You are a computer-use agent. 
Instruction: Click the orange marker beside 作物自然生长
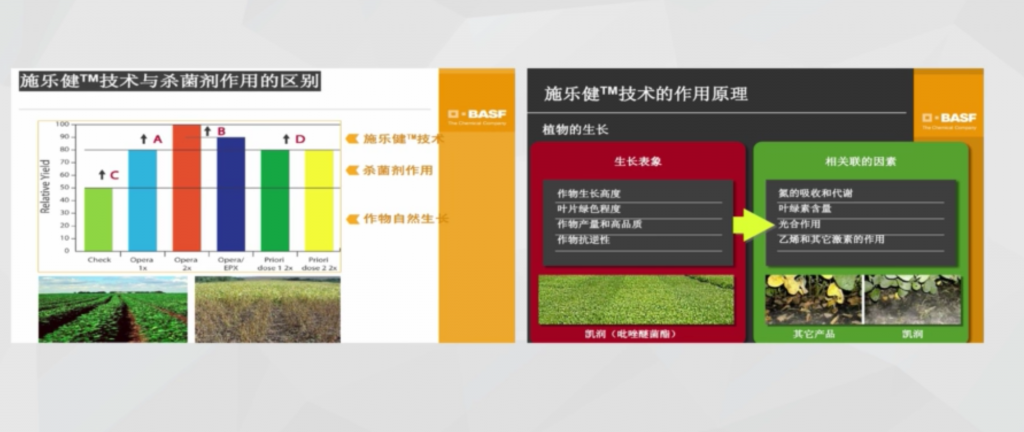point(352,219)
